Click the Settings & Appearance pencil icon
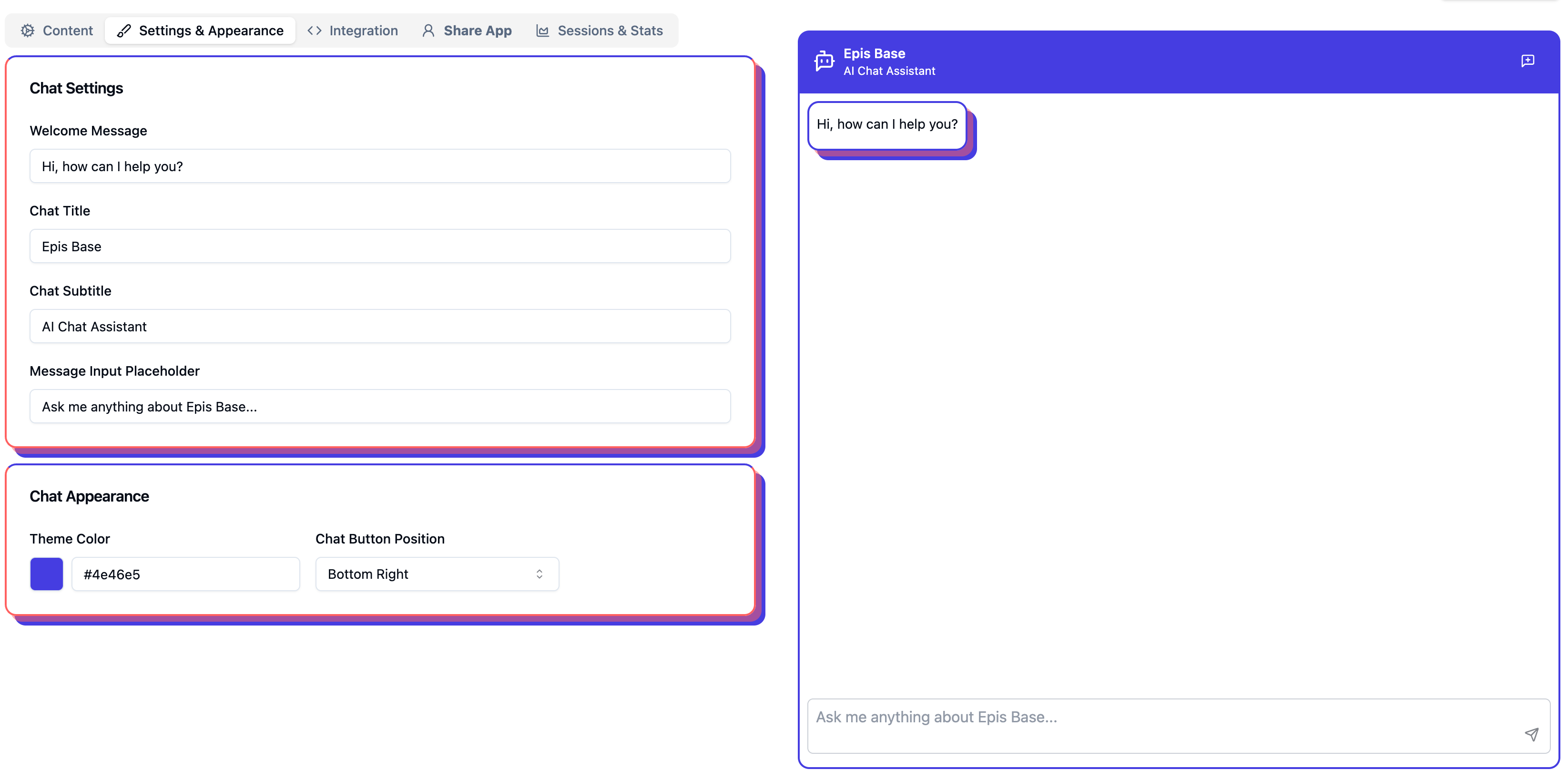1568x780 pixels. 125,30
